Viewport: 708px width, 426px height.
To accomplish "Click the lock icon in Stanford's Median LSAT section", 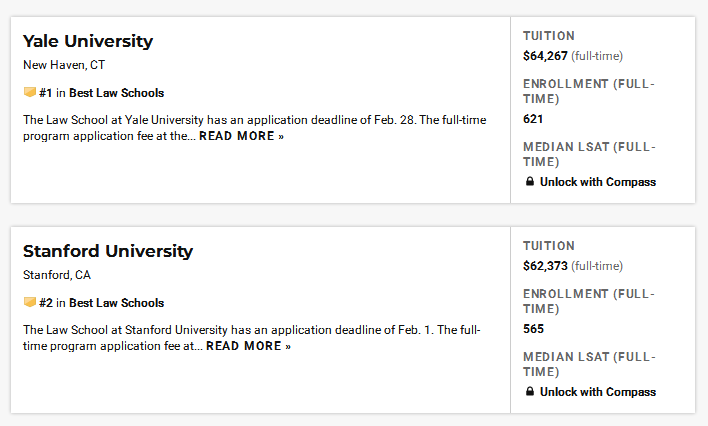I will pos(530,391).
